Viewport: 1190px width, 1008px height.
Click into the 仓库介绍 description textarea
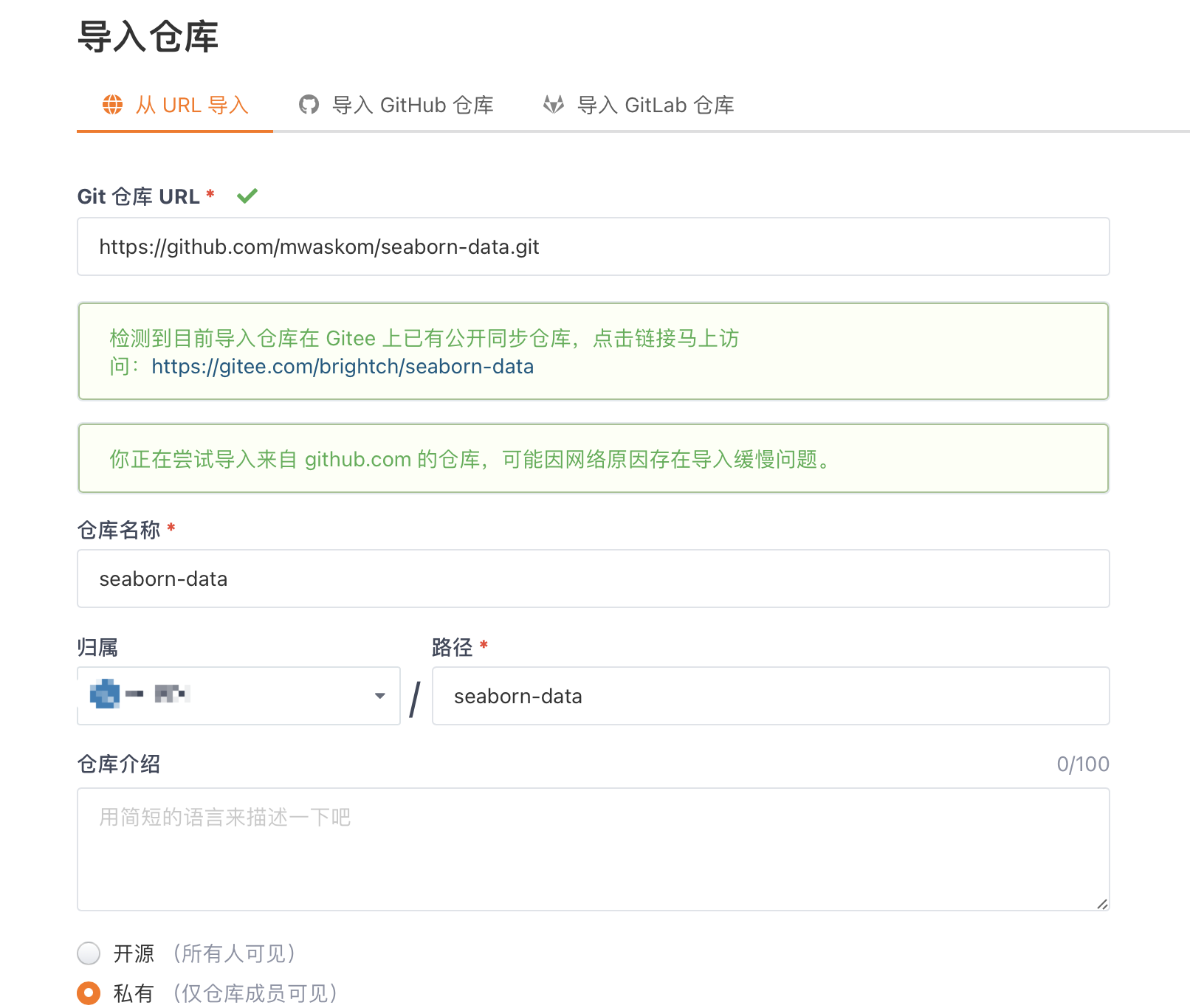[x=594, y=849]
